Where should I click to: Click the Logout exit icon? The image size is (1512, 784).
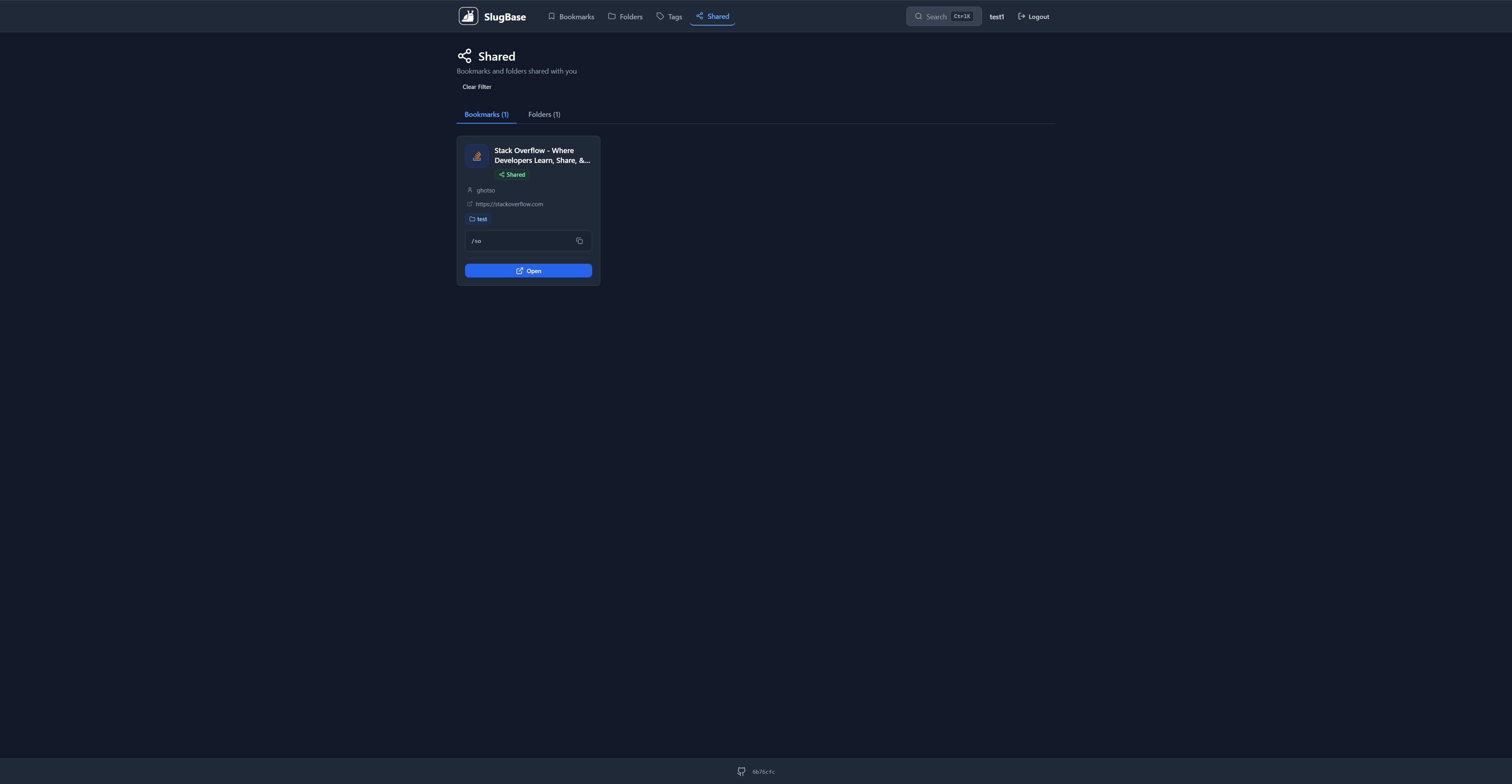coord(1021,16)
